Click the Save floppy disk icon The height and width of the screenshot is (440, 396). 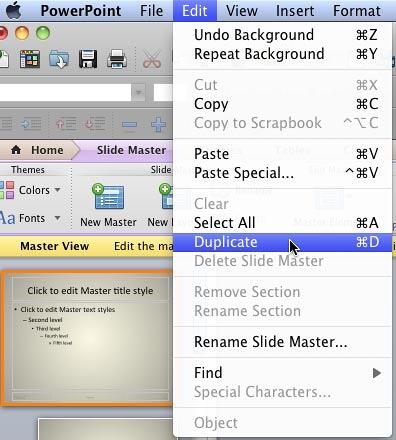(88, 59)
